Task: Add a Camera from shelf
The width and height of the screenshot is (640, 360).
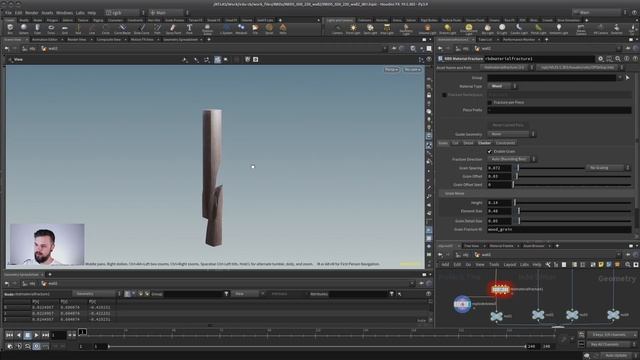Action: 337,29
